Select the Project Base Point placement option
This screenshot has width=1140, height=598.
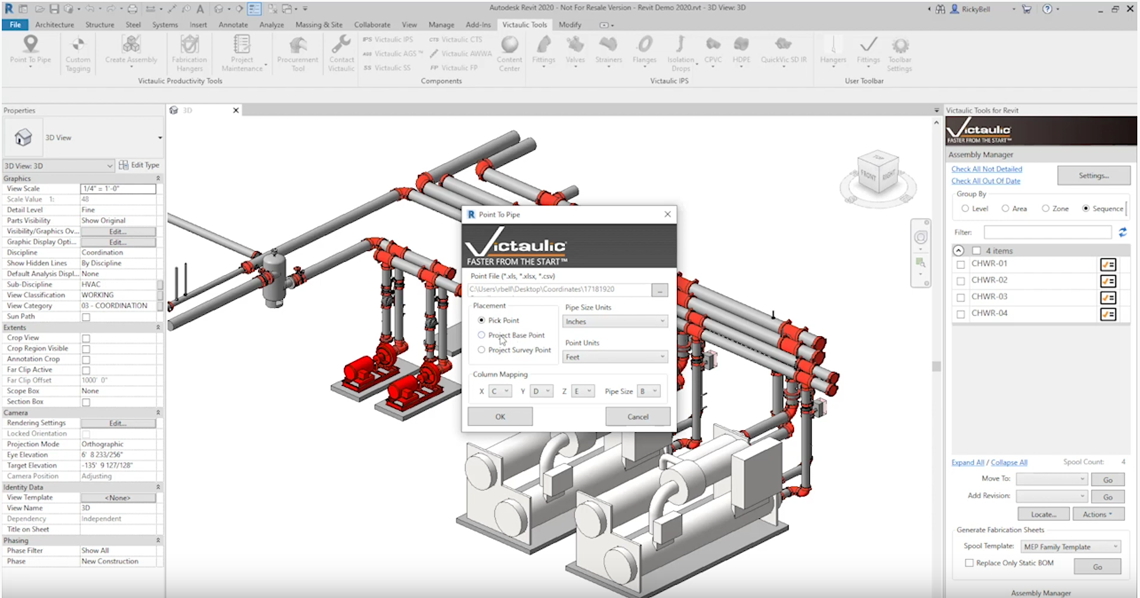tap(481, 335)
